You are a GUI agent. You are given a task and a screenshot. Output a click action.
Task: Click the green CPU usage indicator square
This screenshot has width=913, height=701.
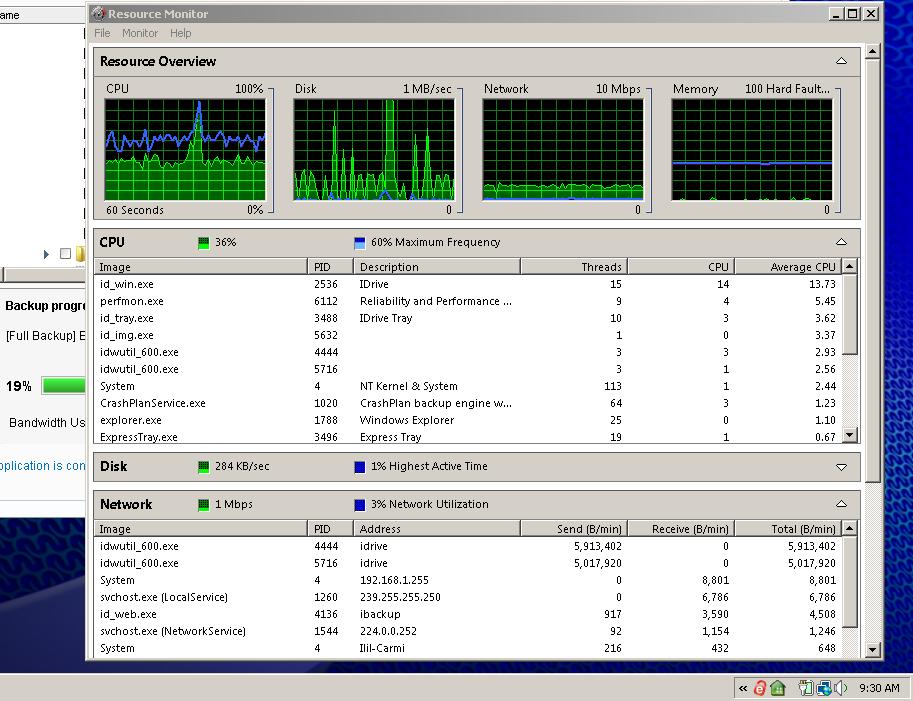click(203, 243)
